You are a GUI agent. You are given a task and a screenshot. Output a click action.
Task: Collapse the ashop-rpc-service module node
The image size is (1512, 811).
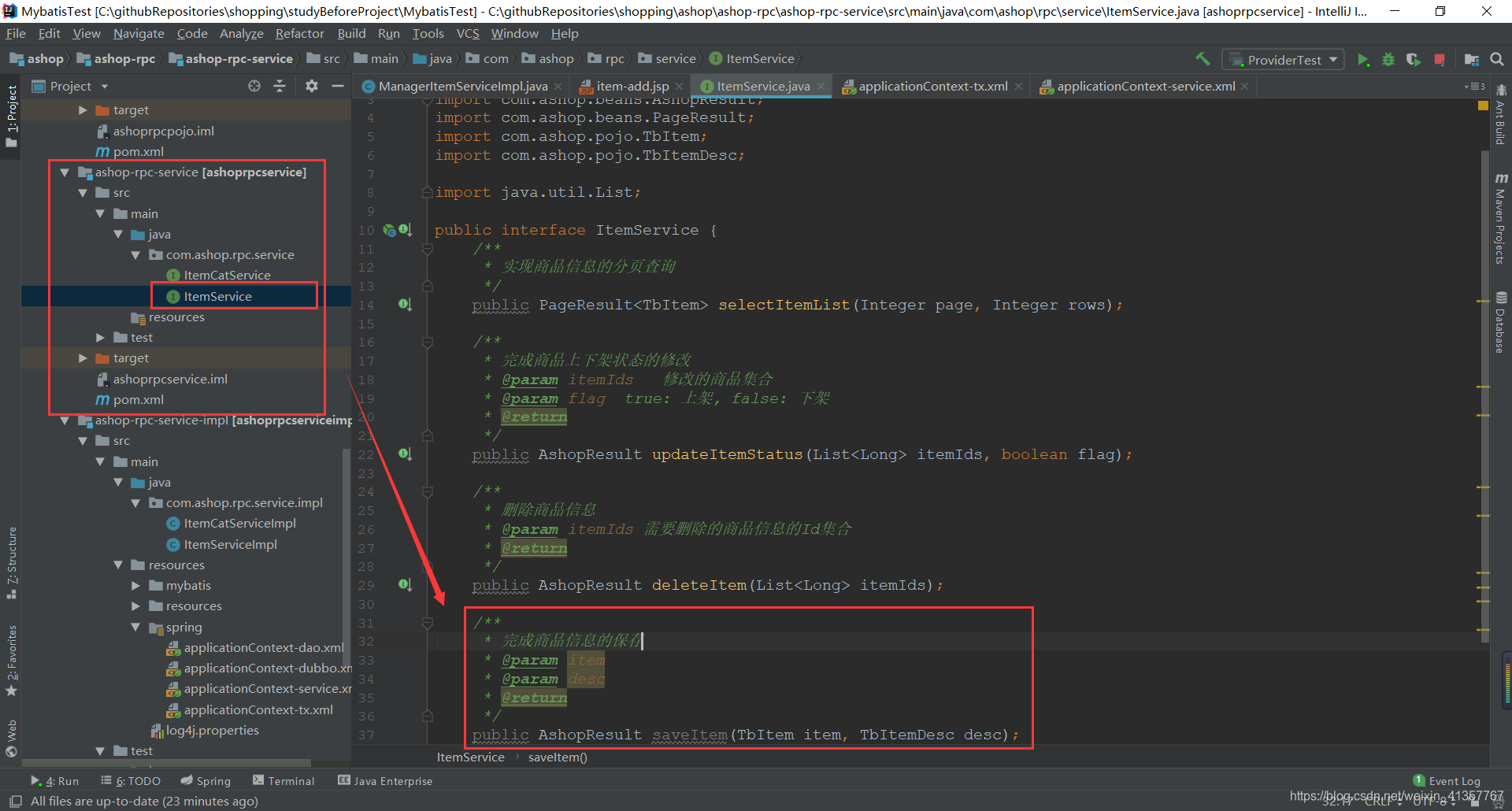(65, 172)
